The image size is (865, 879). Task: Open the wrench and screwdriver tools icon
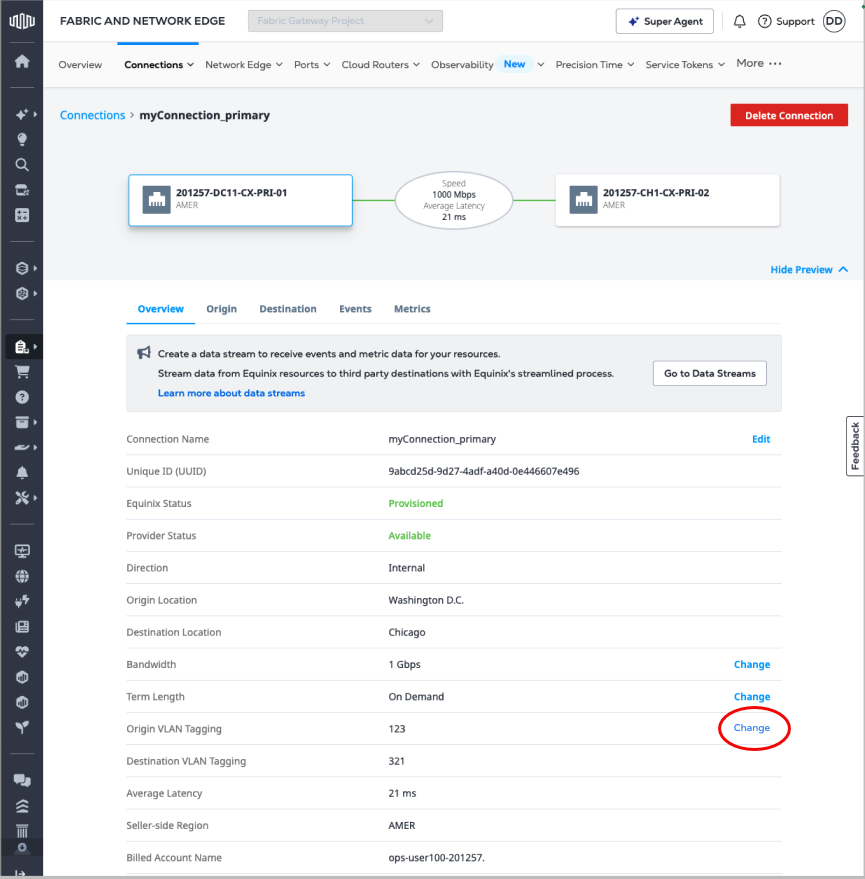click(x=22, y=498)
